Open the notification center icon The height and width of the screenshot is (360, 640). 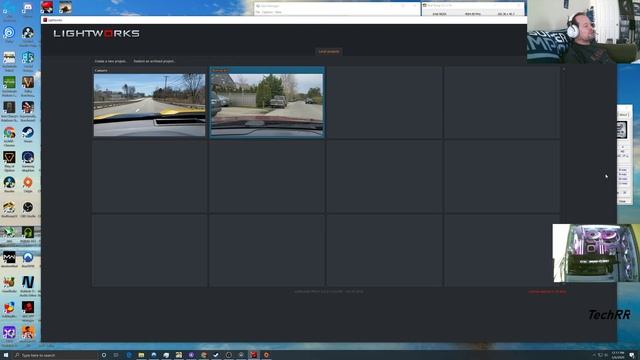point(632,355)
